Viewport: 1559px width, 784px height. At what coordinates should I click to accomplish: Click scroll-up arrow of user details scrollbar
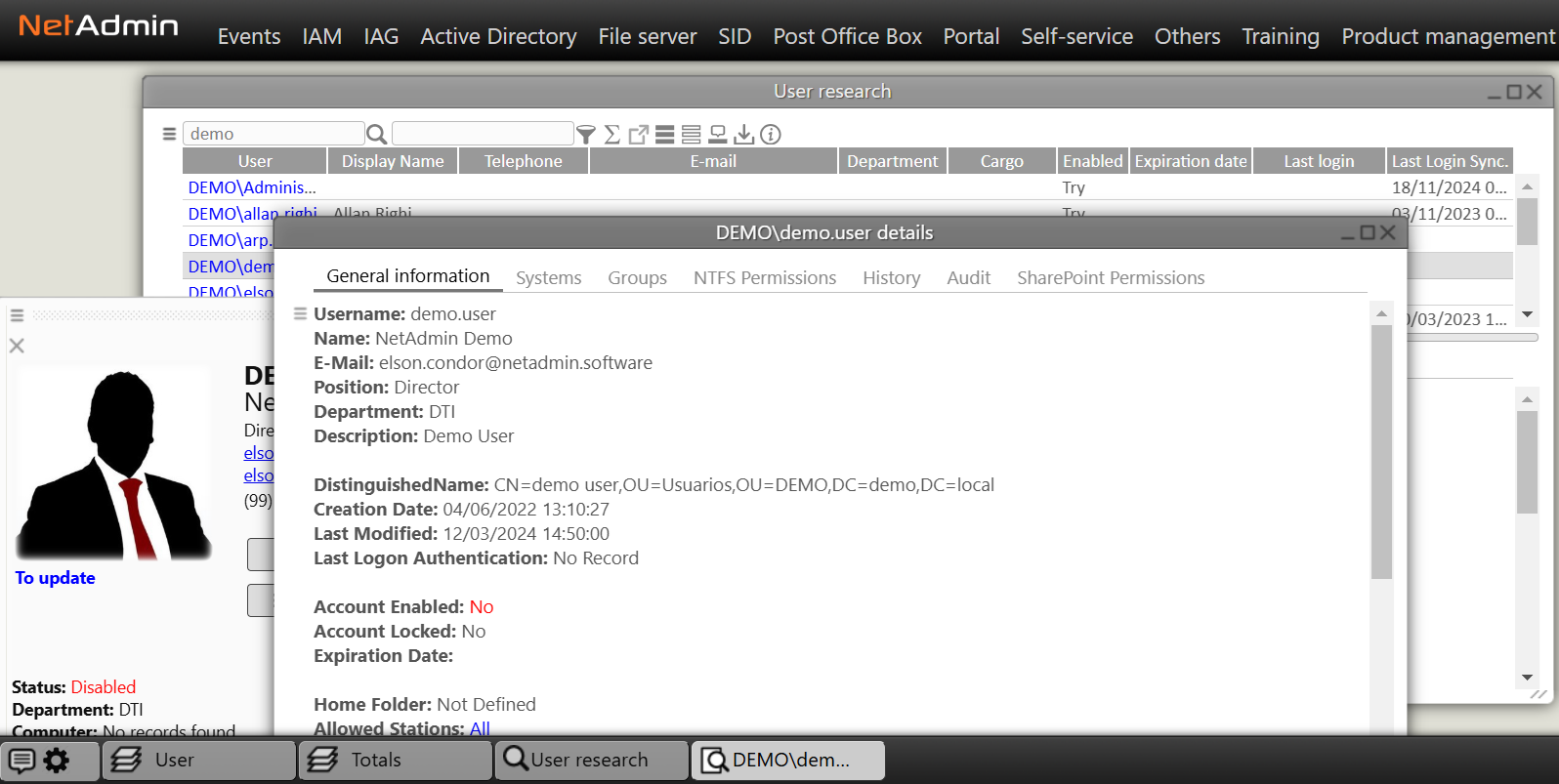(1381, 313)
